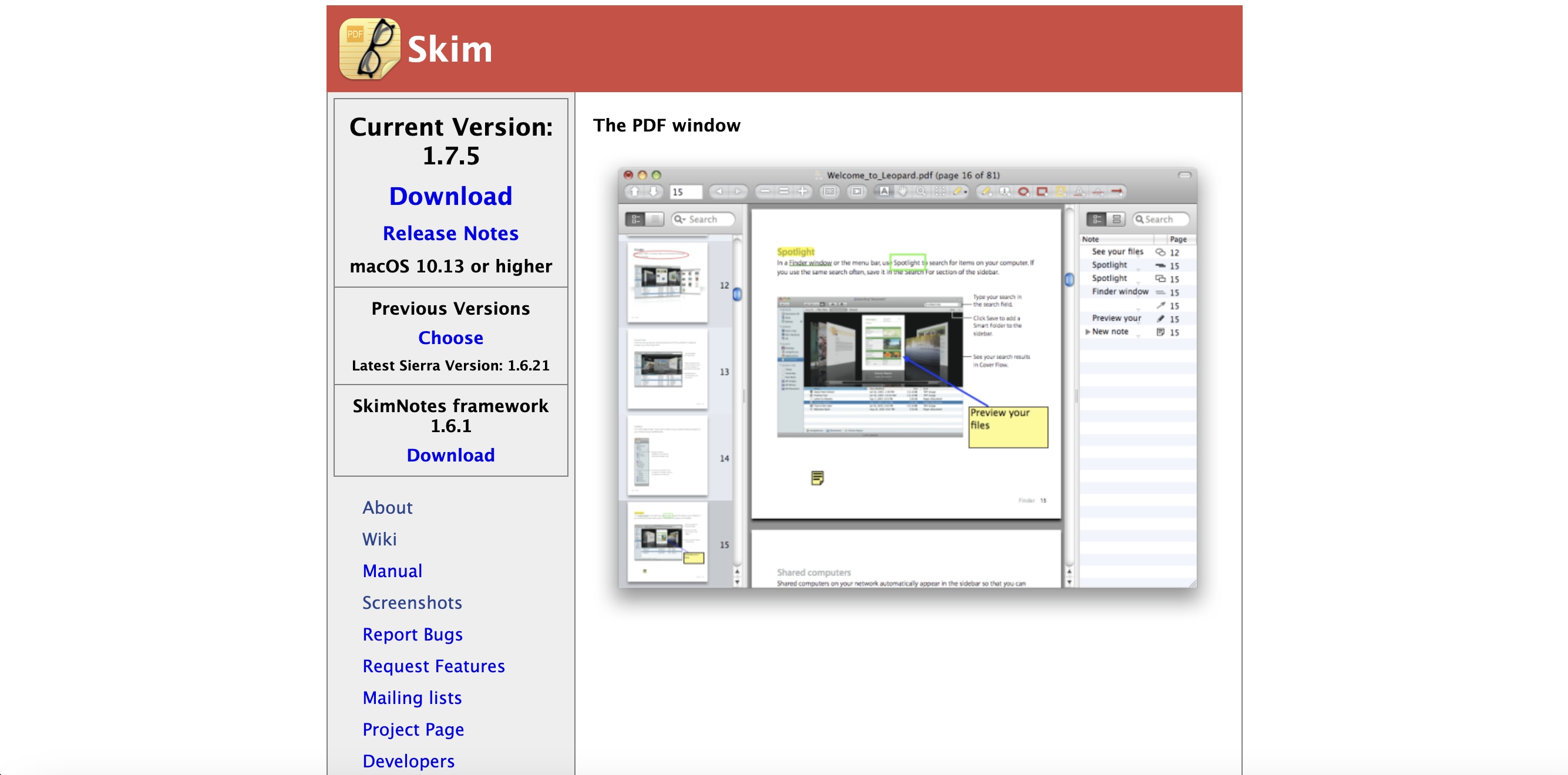1568x775 pixels.
Task: Click the thumbnail scrollbar down arrow
Action: pyautogui.click(x=737, y=582)
